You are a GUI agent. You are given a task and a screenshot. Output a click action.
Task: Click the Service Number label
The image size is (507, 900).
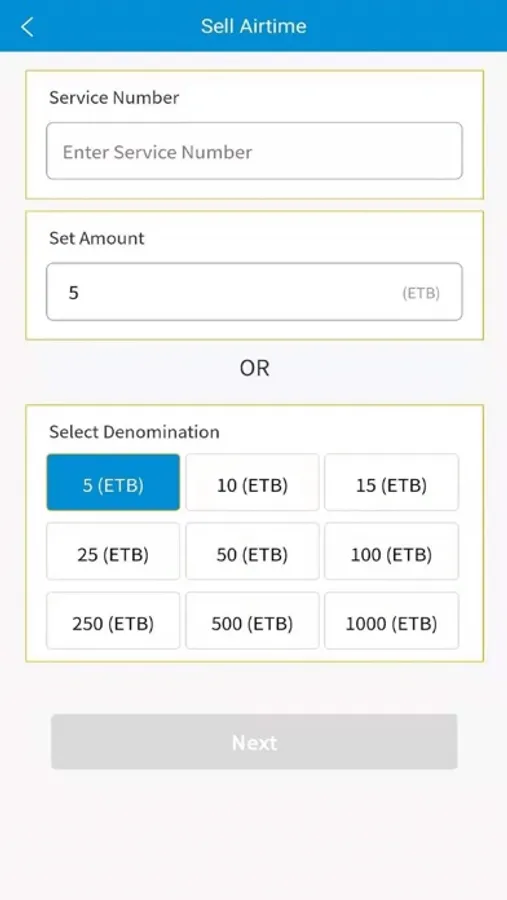114,98
